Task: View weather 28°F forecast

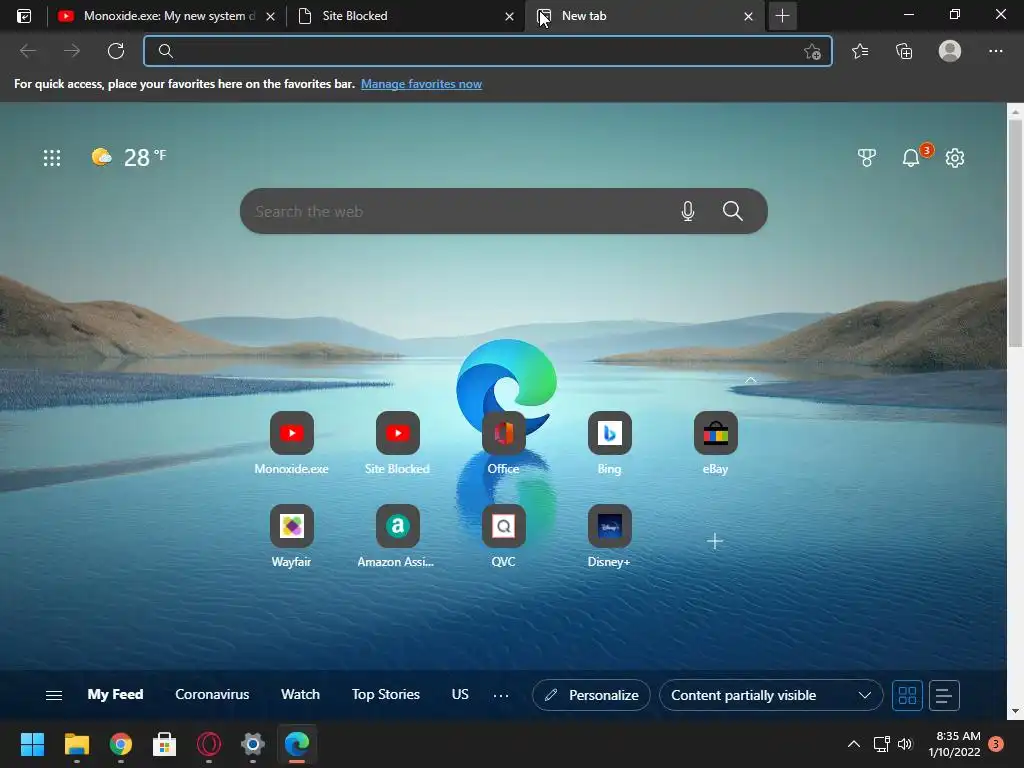Action: point(129,157)
